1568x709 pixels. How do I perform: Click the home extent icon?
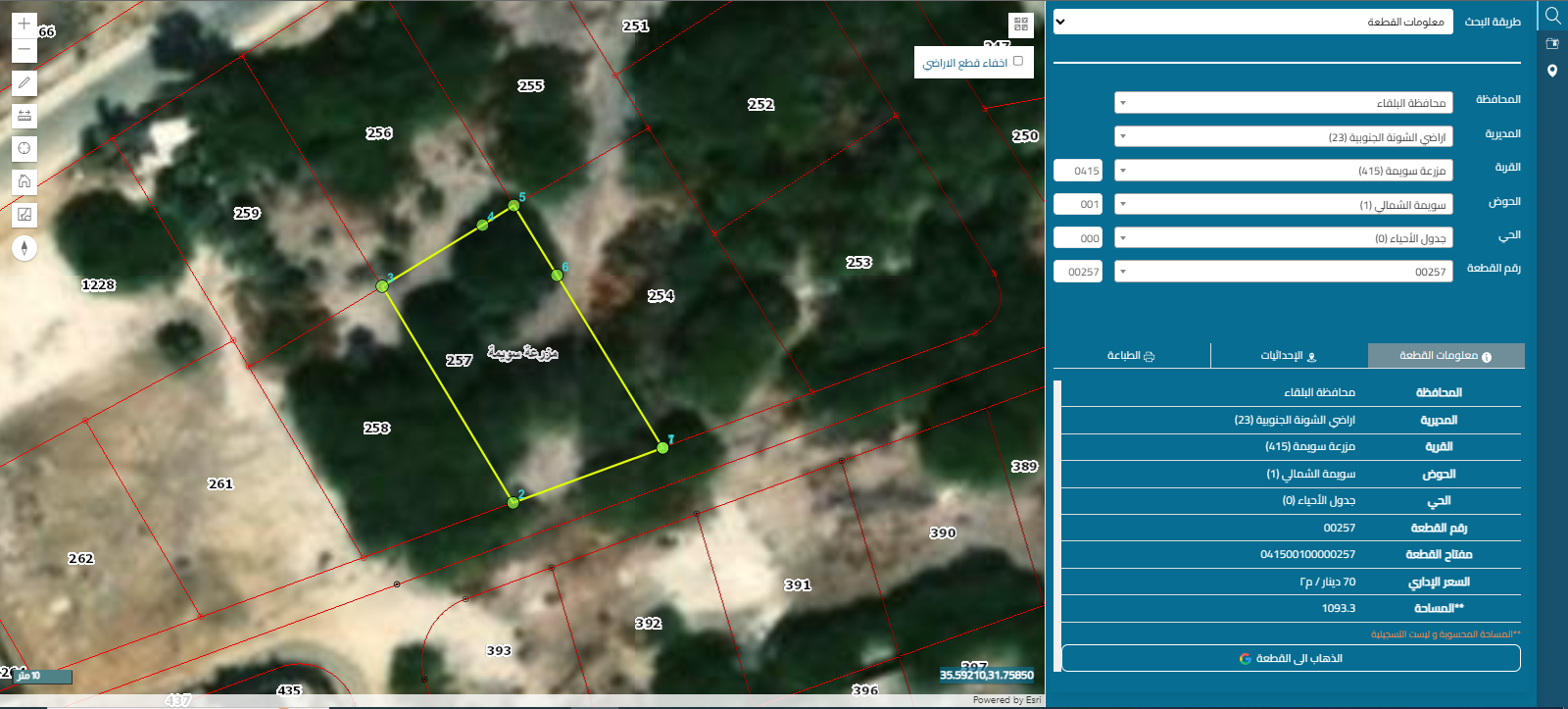click(24, 181)
